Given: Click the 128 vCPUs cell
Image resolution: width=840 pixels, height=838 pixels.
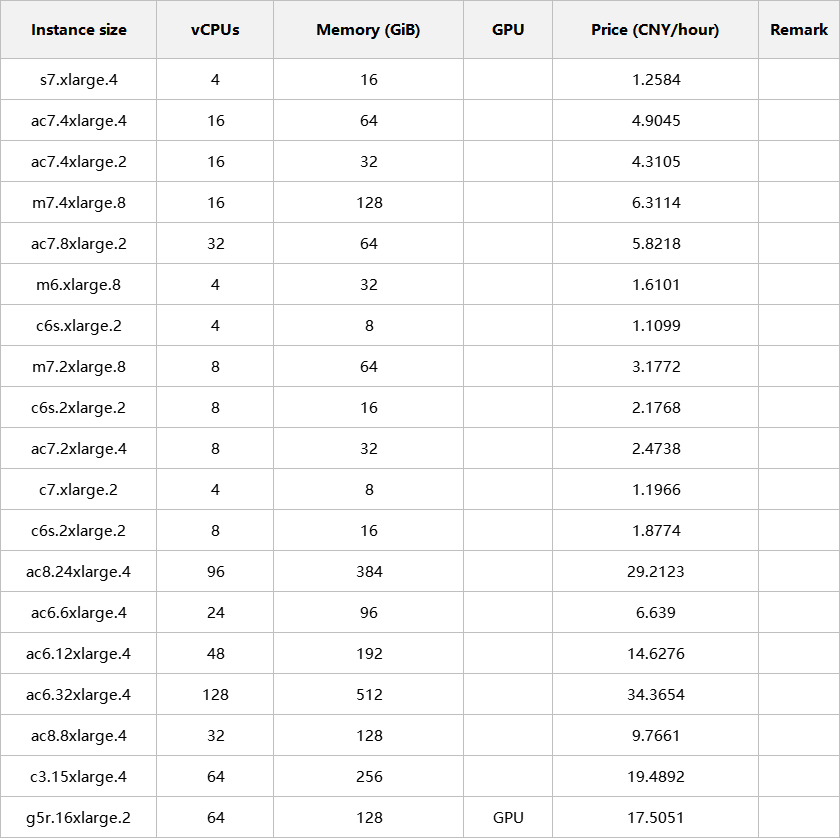Looking at the screenshot, I should click(x=215, y=694).
